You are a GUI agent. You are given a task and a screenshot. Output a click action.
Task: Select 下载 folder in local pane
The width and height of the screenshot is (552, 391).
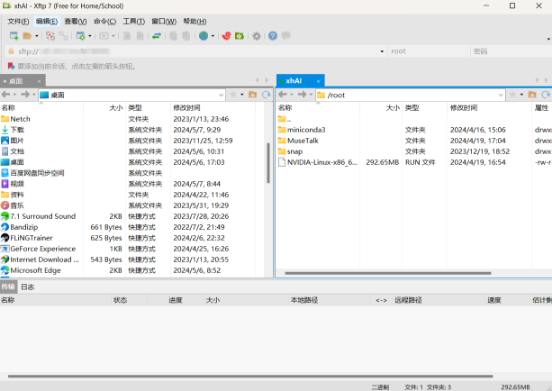[13, 130]
